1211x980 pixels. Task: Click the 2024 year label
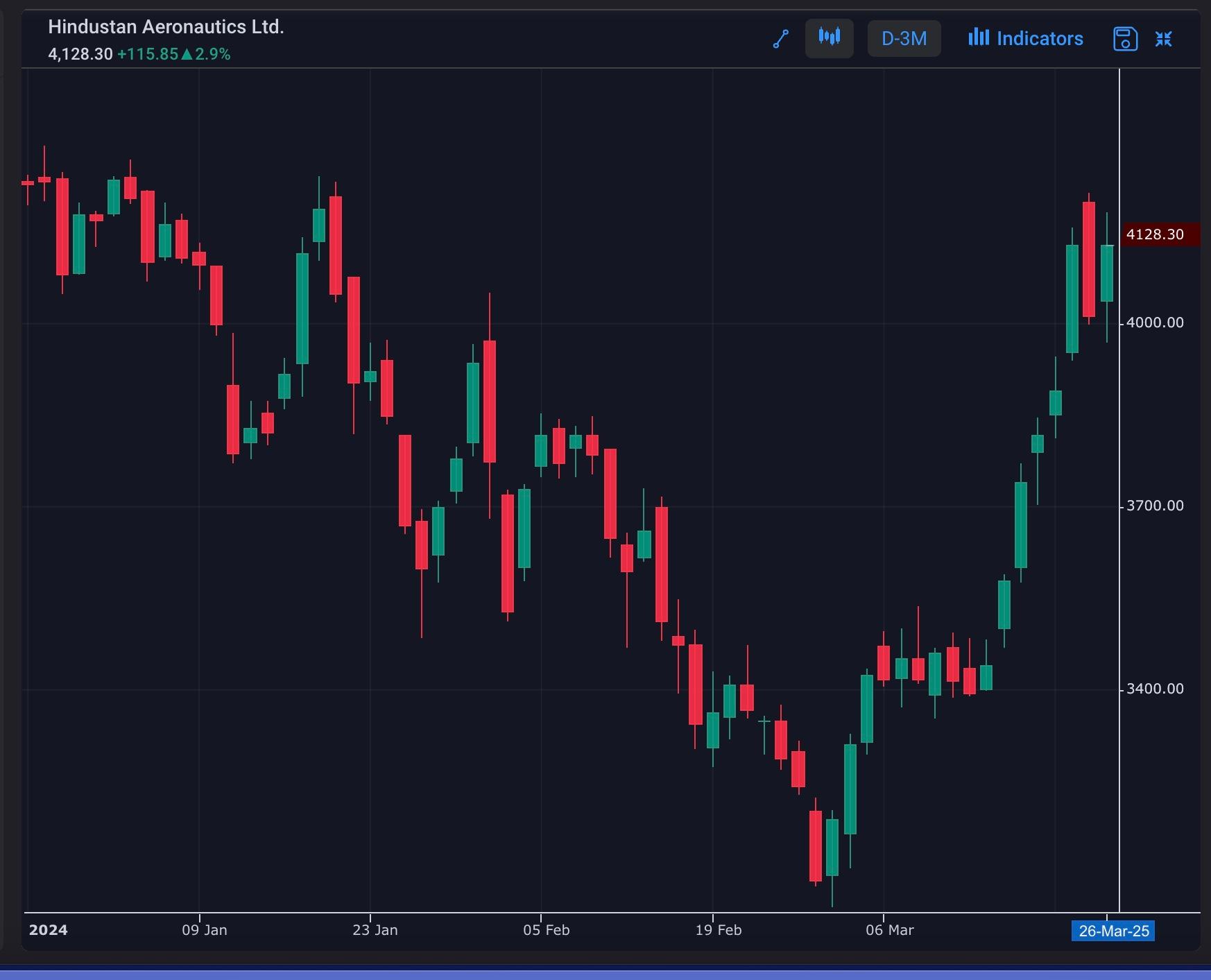coord(48,930)
